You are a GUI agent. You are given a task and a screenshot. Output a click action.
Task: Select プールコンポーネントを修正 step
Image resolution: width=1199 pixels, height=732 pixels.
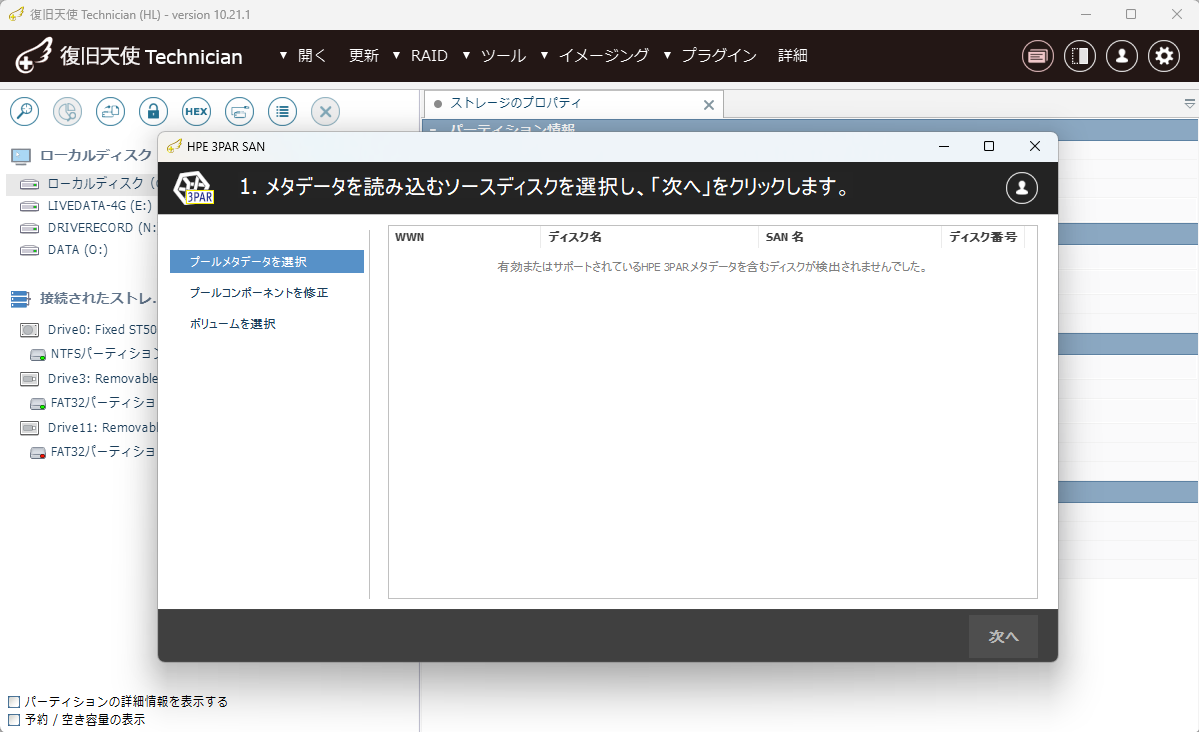(258, 293)
